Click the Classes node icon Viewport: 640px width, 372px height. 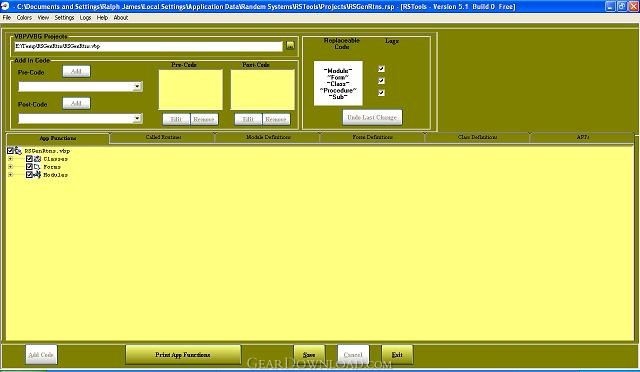click(37, 158)
